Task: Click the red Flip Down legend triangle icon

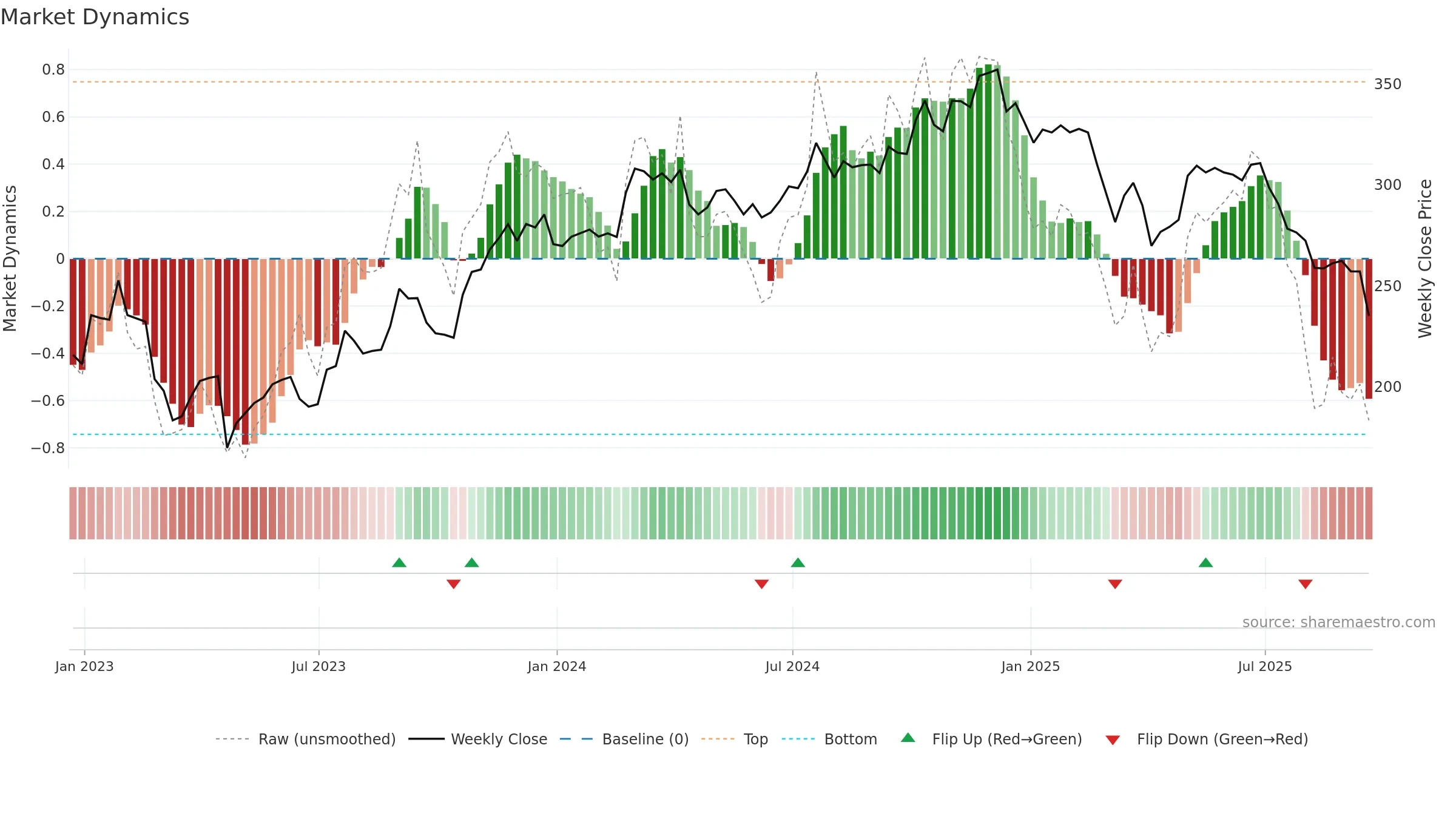Action: 1113,740
